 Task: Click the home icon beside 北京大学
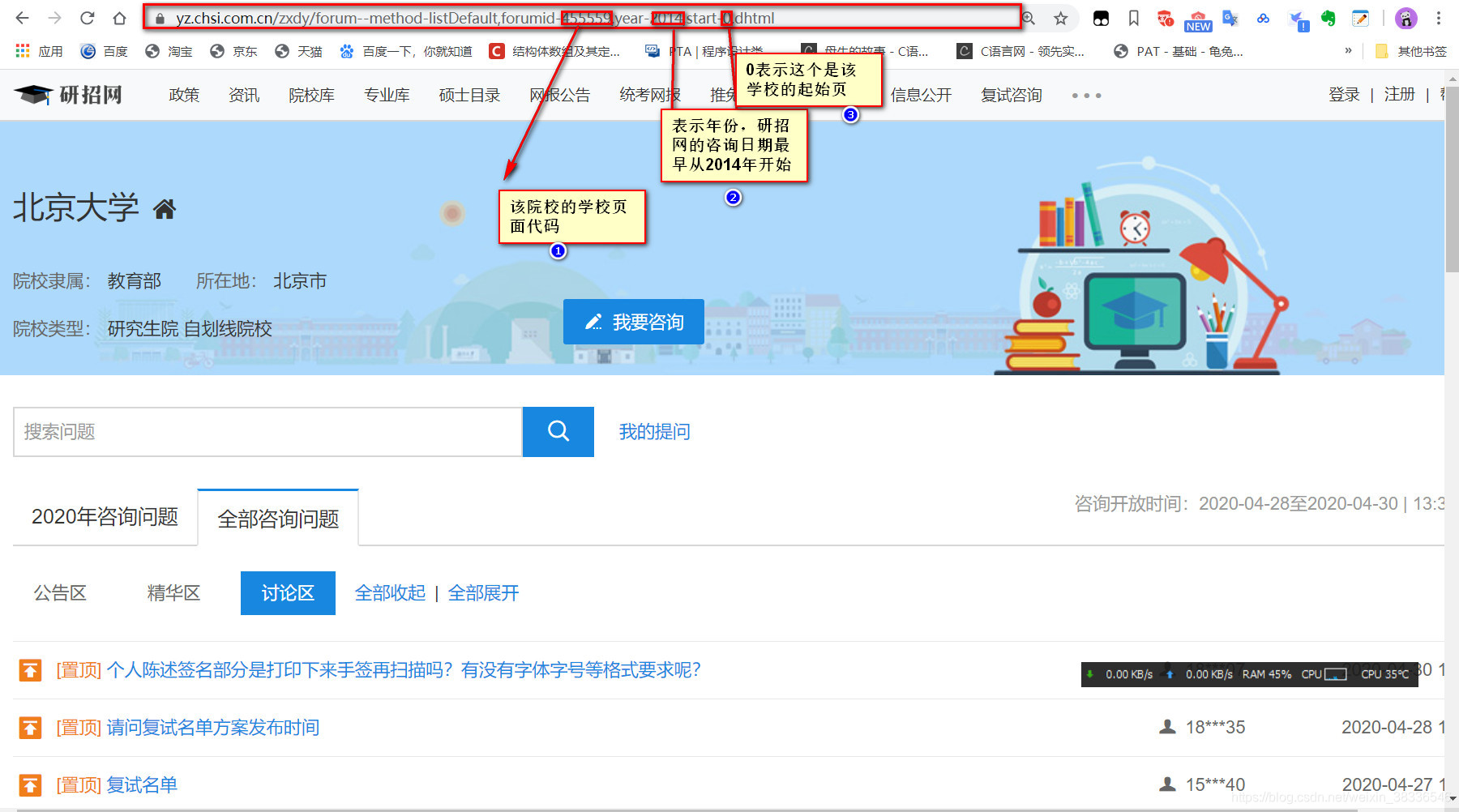[165, 209]
